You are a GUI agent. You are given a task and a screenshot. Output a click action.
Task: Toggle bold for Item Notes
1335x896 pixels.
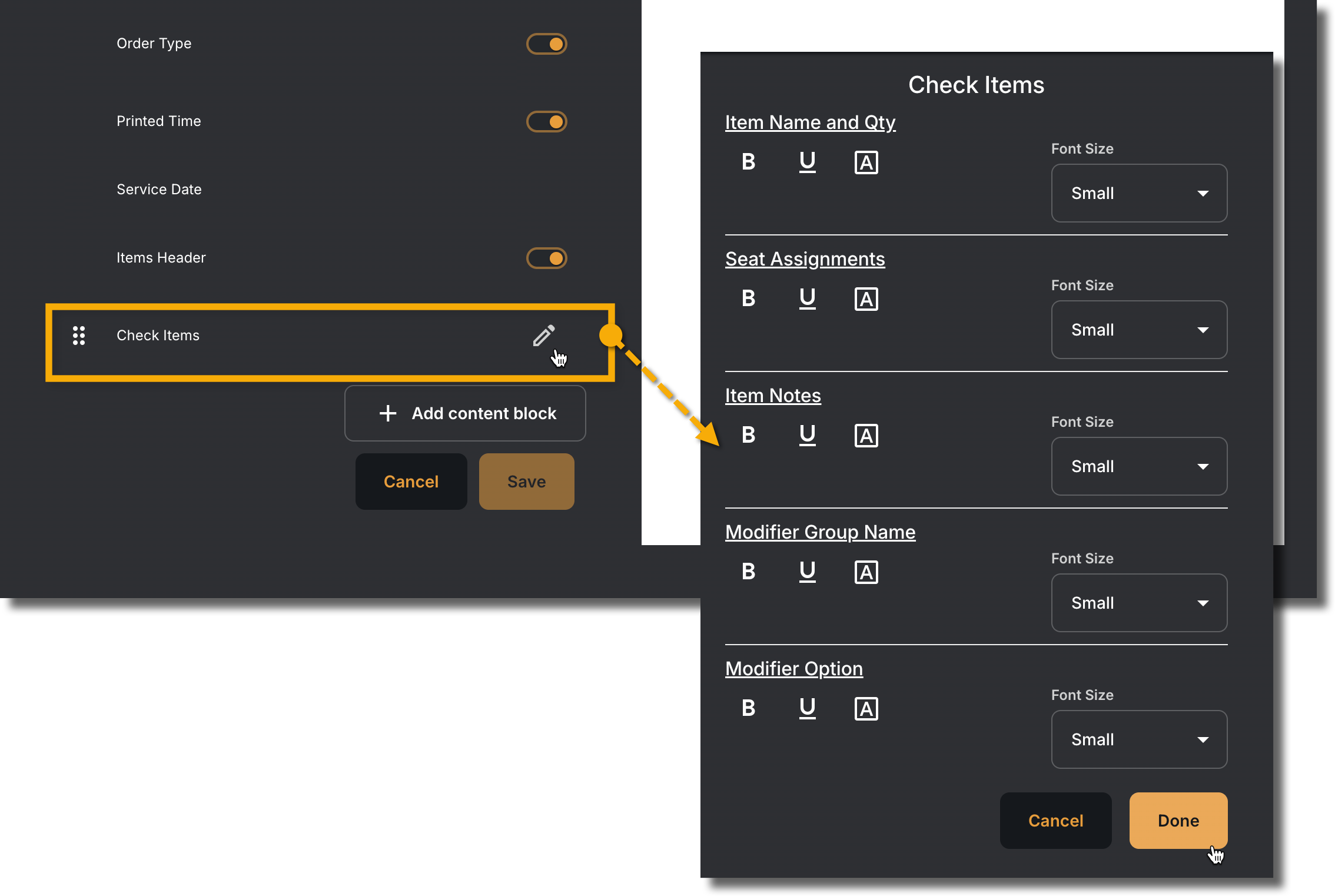click(x=748, y=435)
